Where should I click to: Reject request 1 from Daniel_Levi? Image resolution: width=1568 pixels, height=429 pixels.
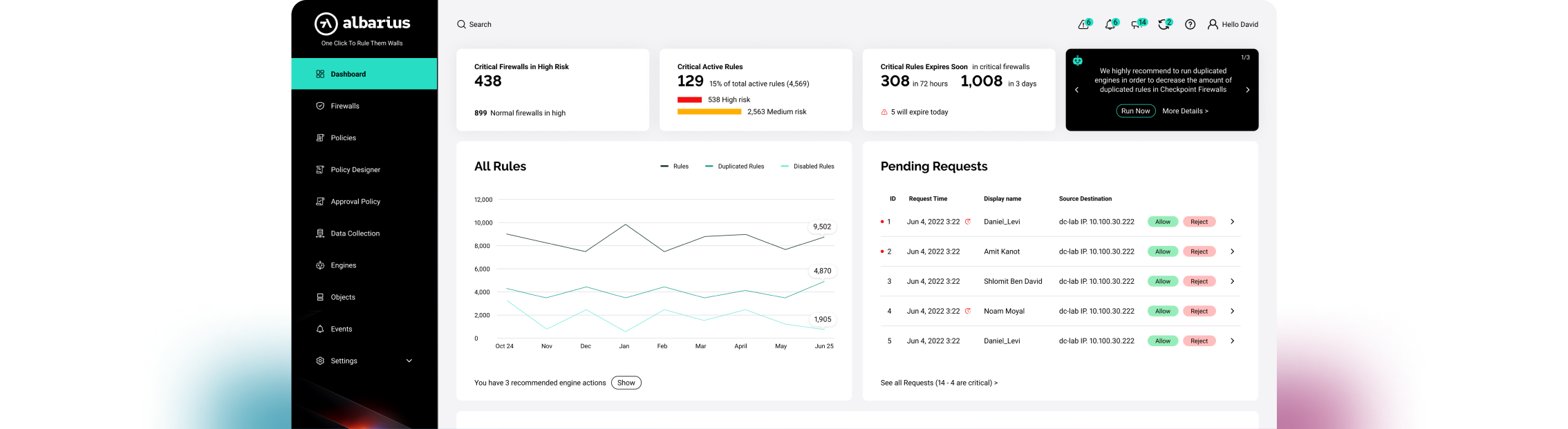pyautogui.click(x=1199, y=222)
